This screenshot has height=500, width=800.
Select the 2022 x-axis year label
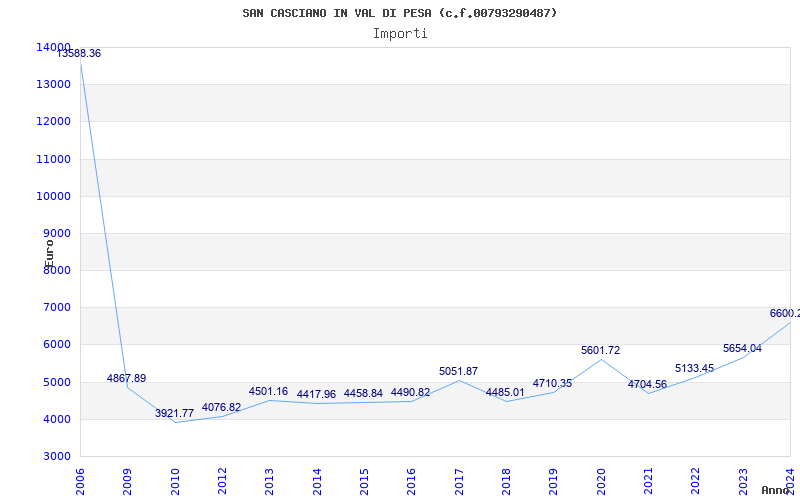click(695, 482)
